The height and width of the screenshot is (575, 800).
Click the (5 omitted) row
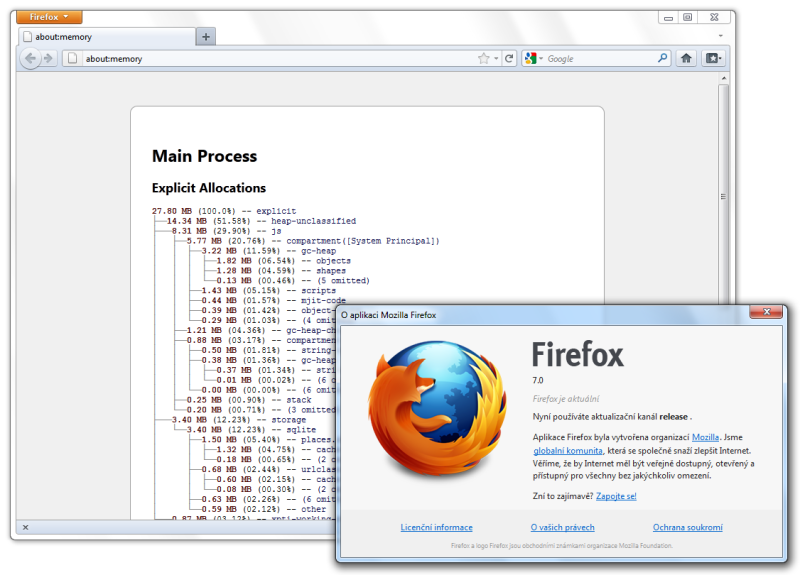(x=293, y=281)
